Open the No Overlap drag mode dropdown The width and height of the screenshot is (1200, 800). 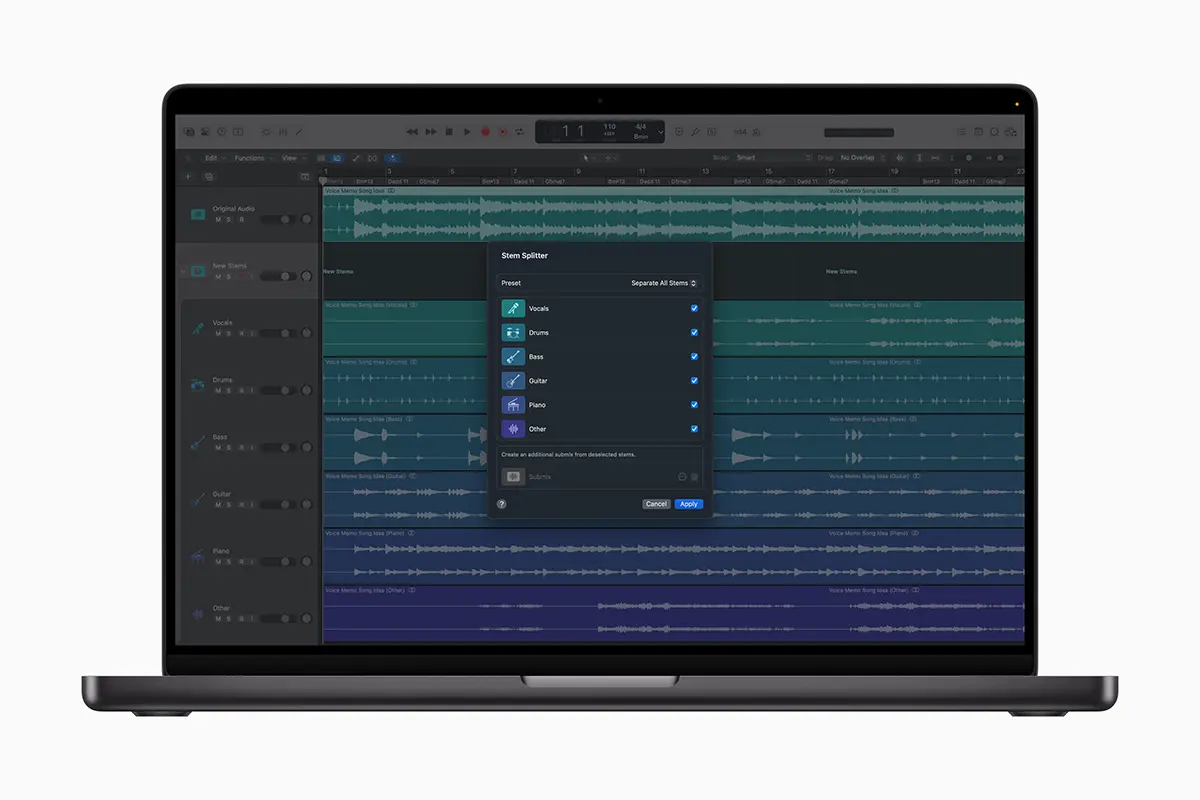[860, 158]
